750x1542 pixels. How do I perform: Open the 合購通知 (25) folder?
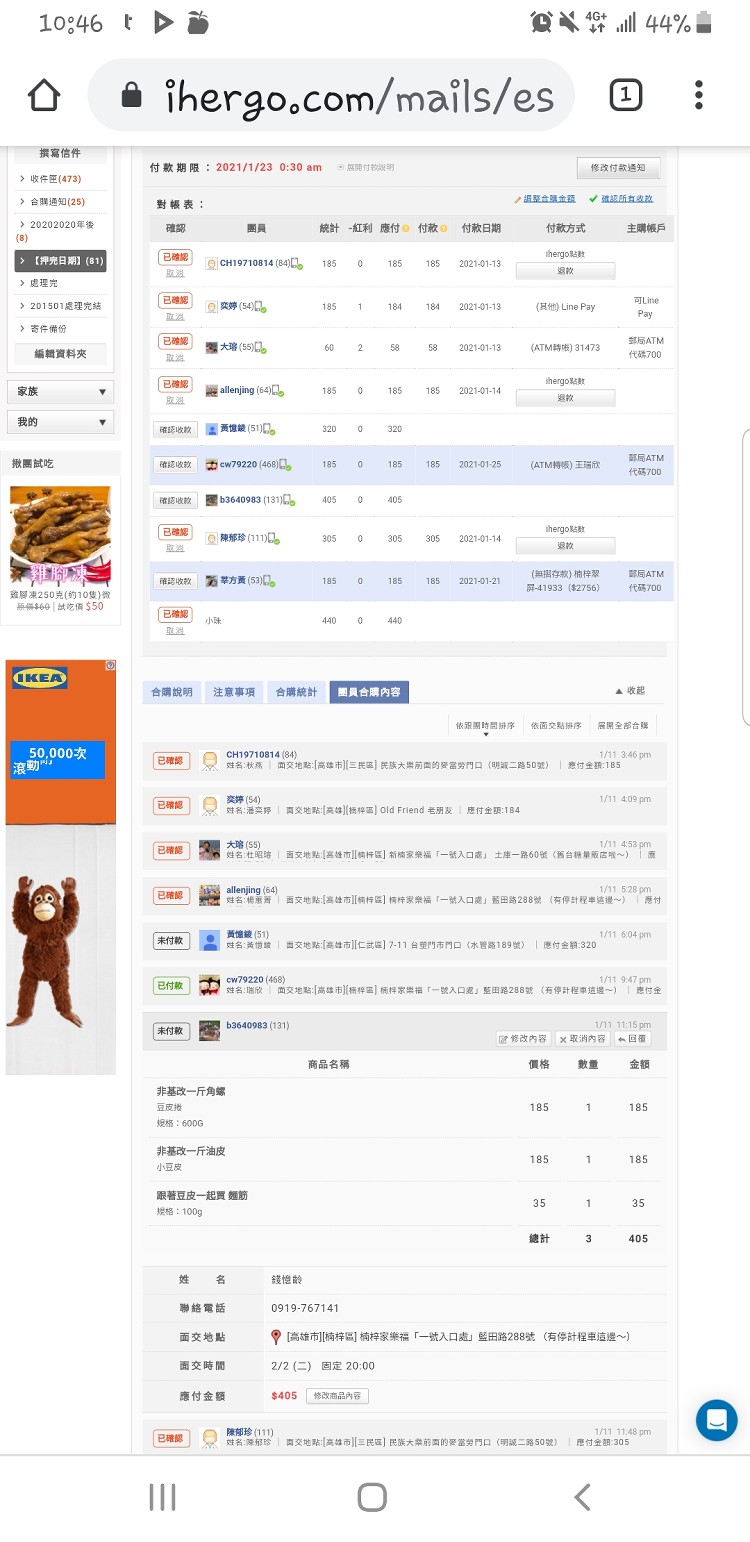click(58, 202)
